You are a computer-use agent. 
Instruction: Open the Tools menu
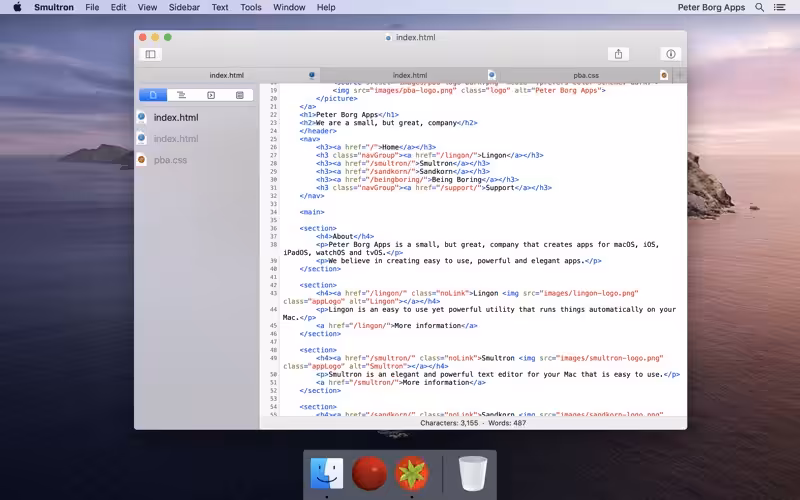click(251, 7)
